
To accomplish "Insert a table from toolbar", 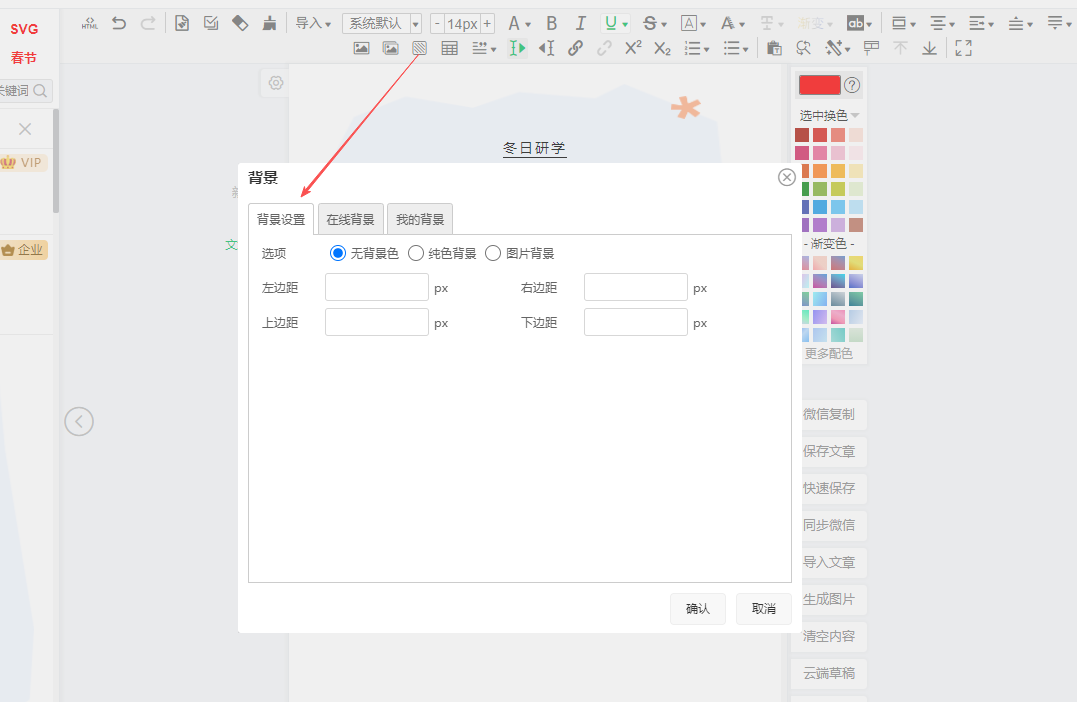I will 450,48.
